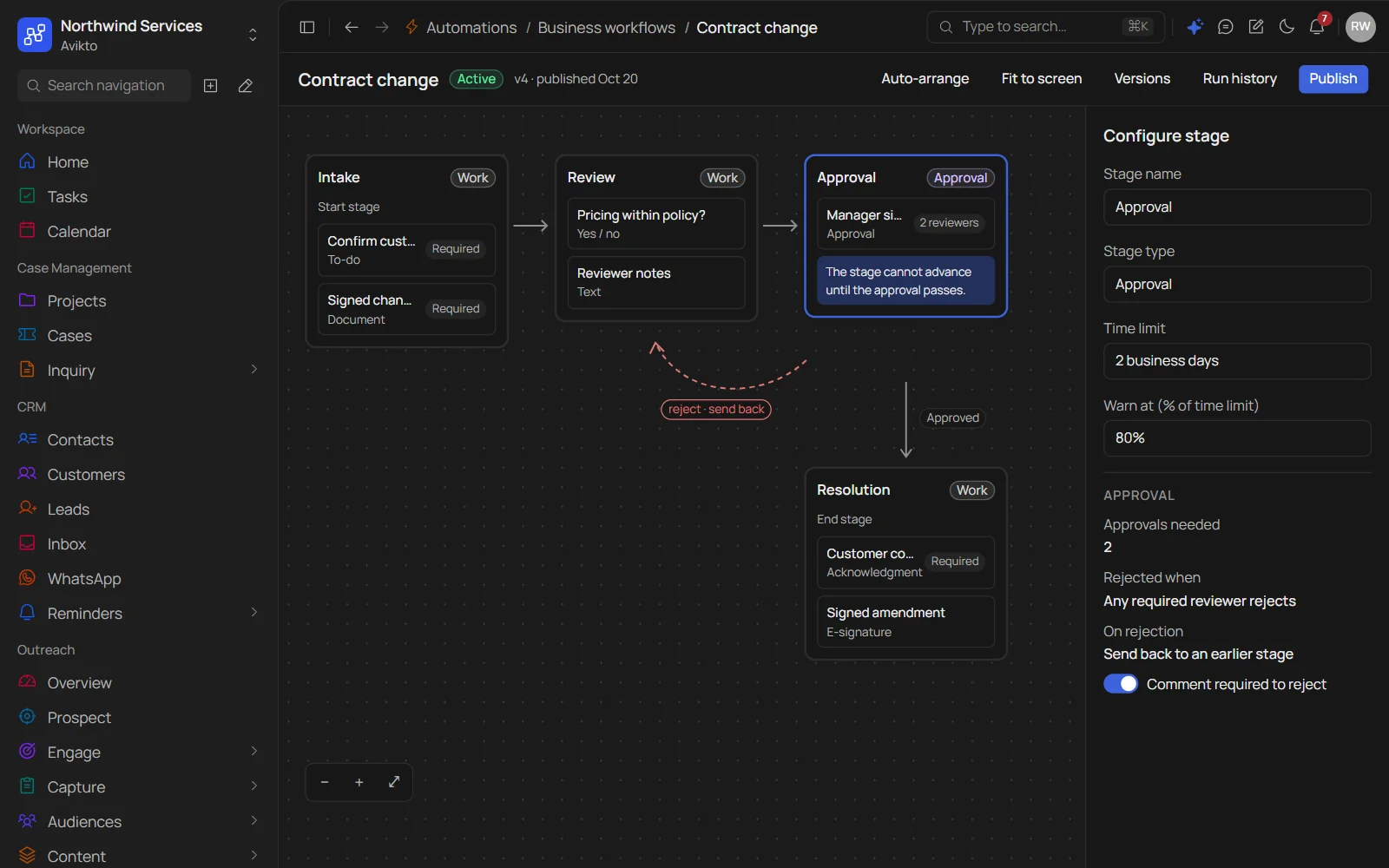
Task: Click the Search navigation field
Action: tap(104, 86)
